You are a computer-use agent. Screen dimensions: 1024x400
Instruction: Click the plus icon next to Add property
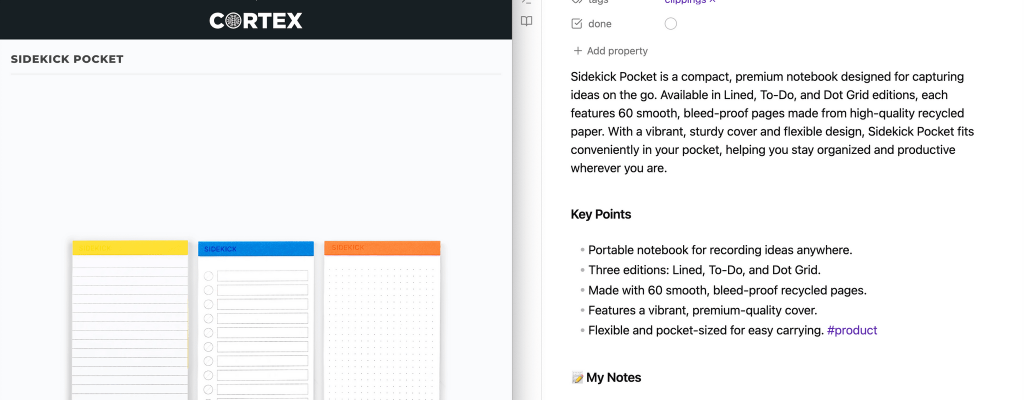pos(577,51)
